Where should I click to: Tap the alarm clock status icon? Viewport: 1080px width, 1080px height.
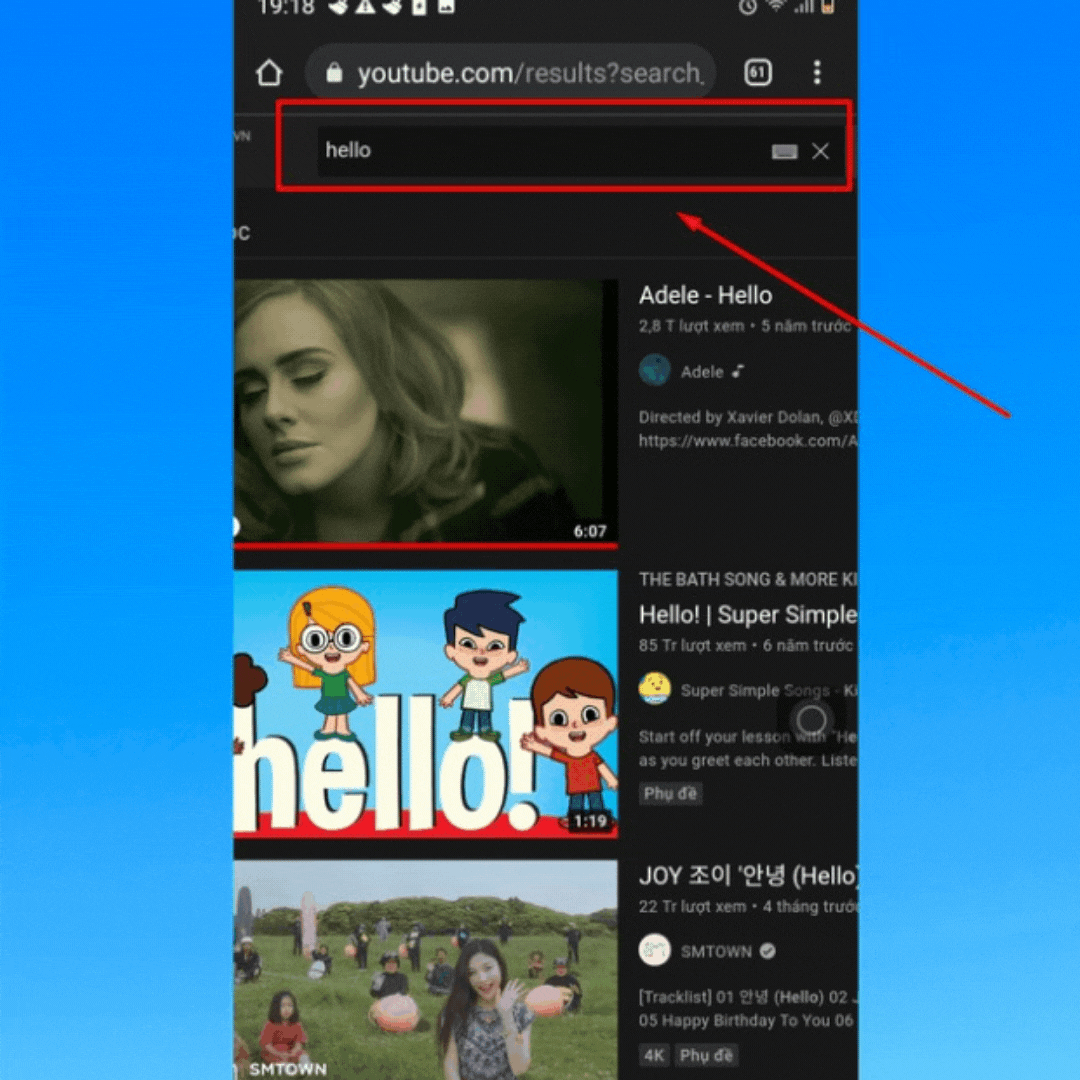(747, 7)
